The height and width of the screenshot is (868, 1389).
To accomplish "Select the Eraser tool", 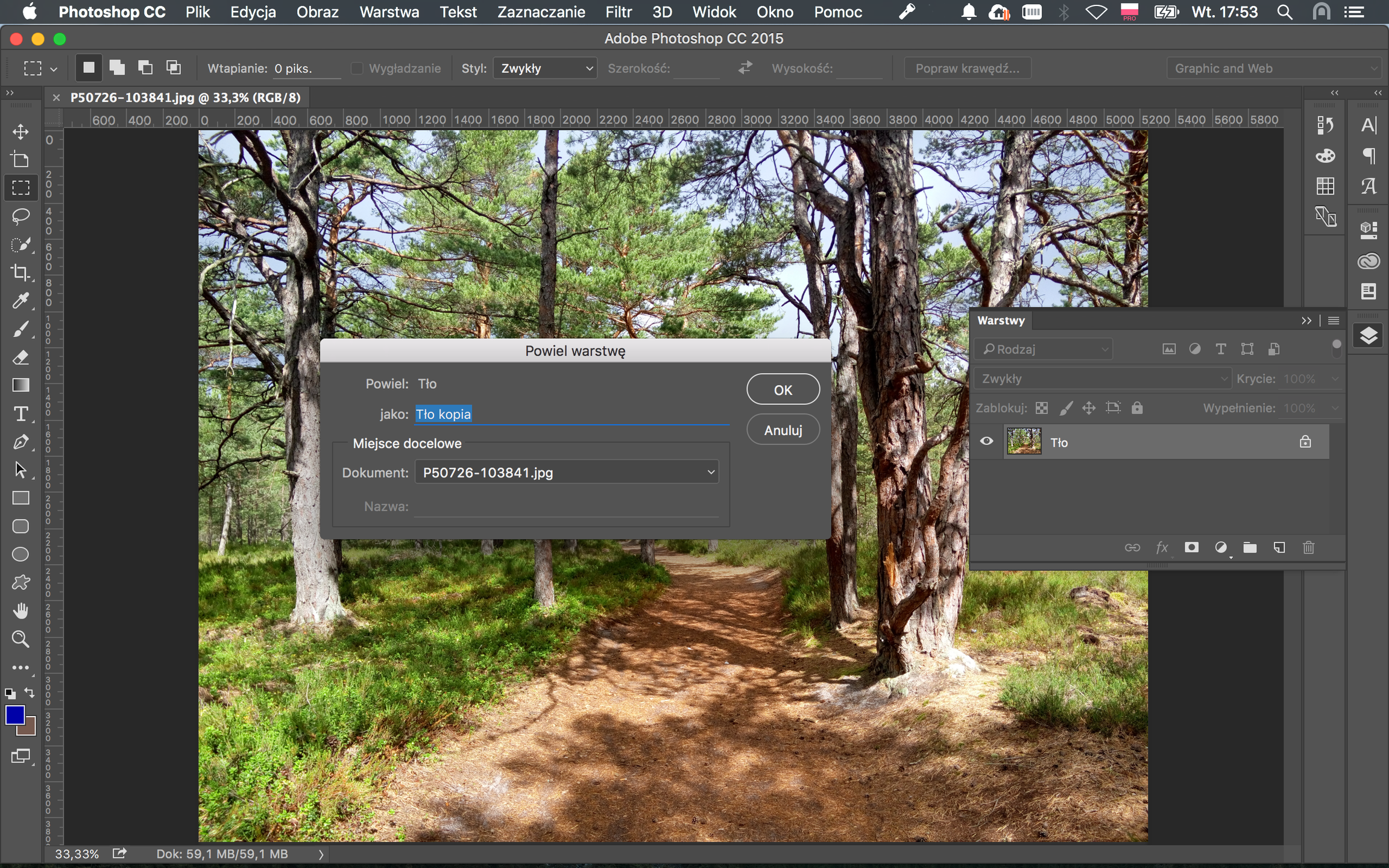I will click(20, 357).
